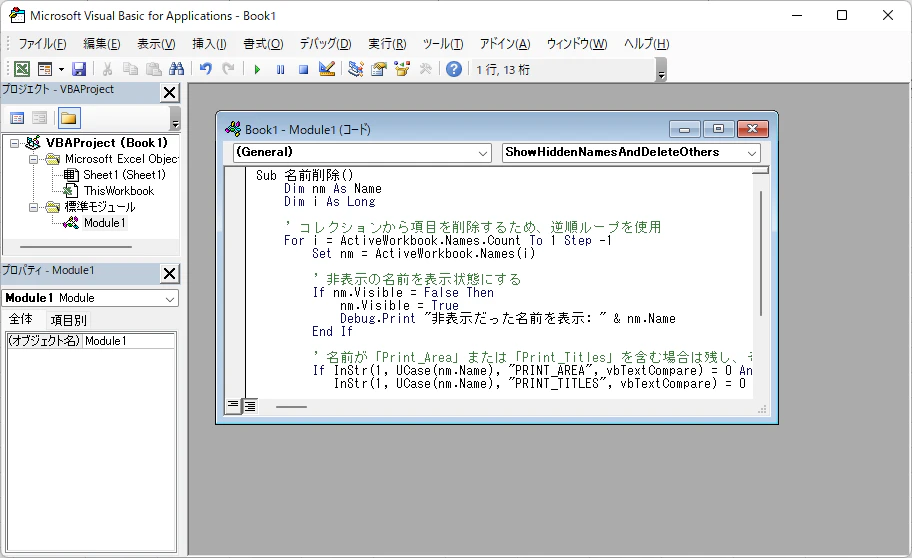This screenshot has height=558, width=912.
Task: Open the Object Browser toolbar icon
Action: [402, 69]
